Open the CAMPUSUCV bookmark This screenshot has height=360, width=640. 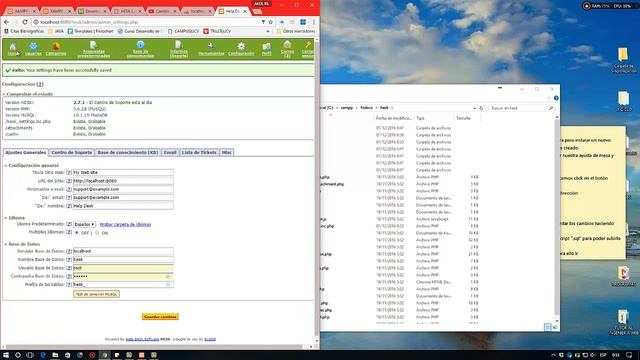pos(184,31)
